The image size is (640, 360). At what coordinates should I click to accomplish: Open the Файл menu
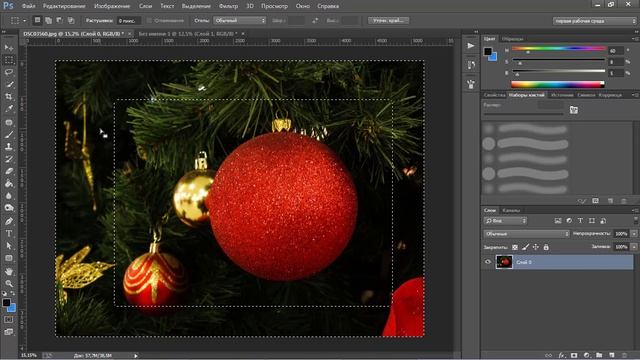tap(28, 6)
